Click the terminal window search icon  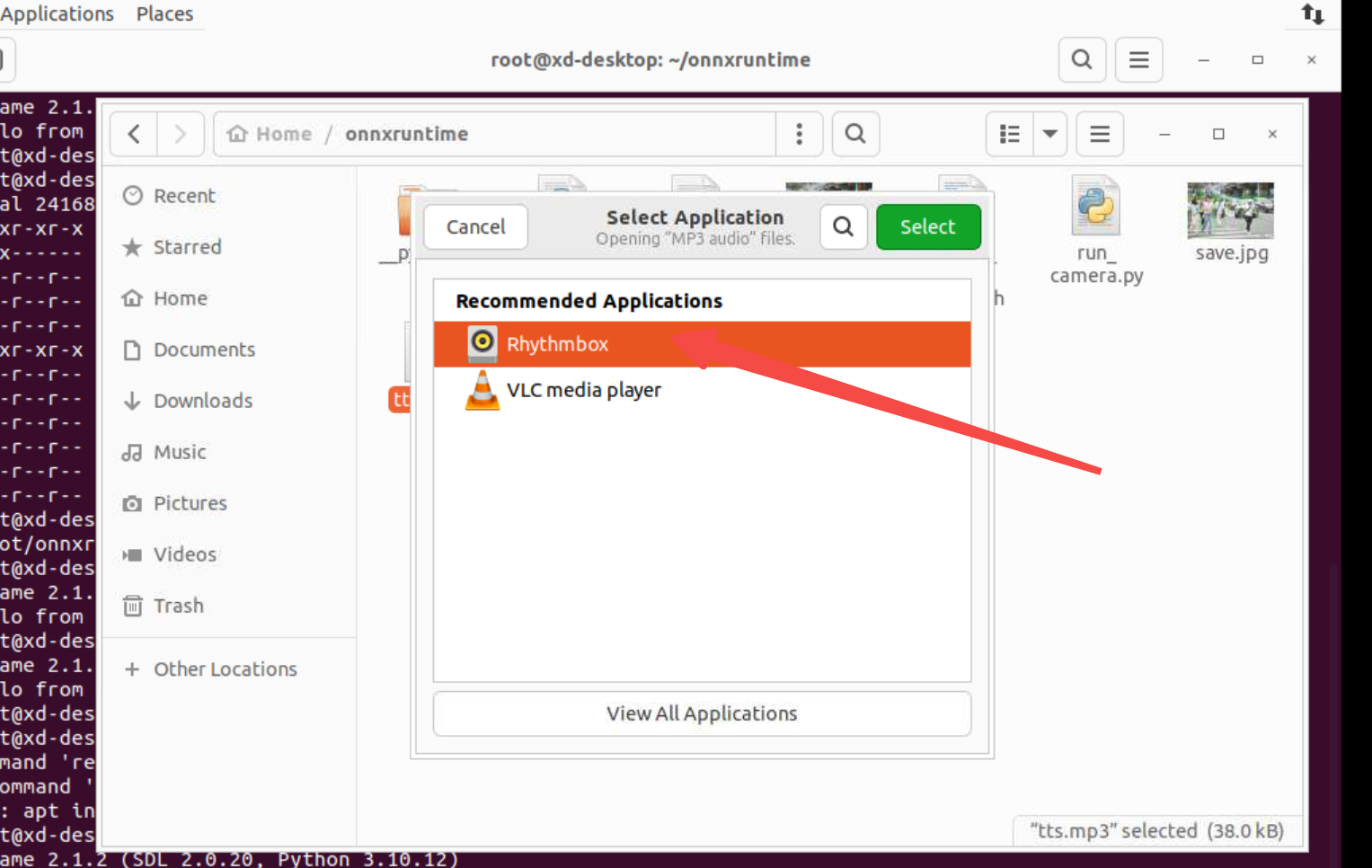[x=1082, y=59]
